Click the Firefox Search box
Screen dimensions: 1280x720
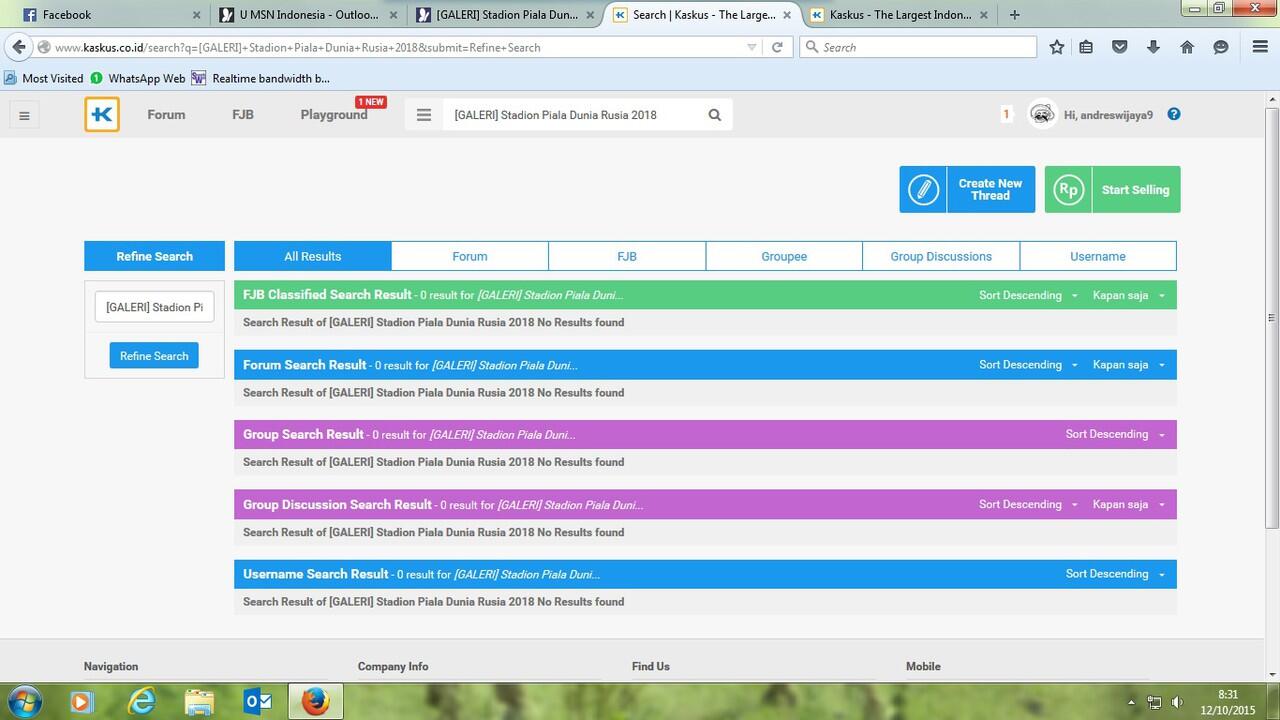(918, 47)
